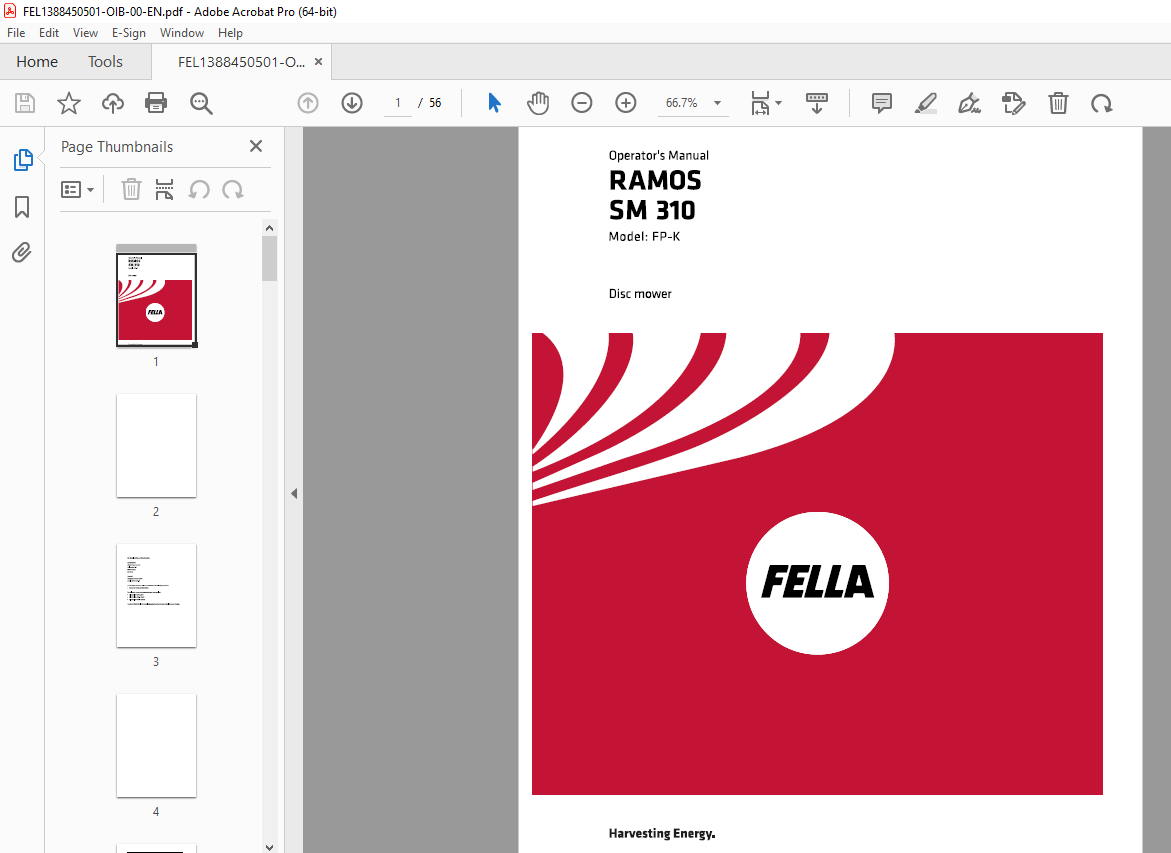The image size is (1171, 853).
Task: Select page 2 thumbnail
Action: pyautogui.click(x=156, y=446)
